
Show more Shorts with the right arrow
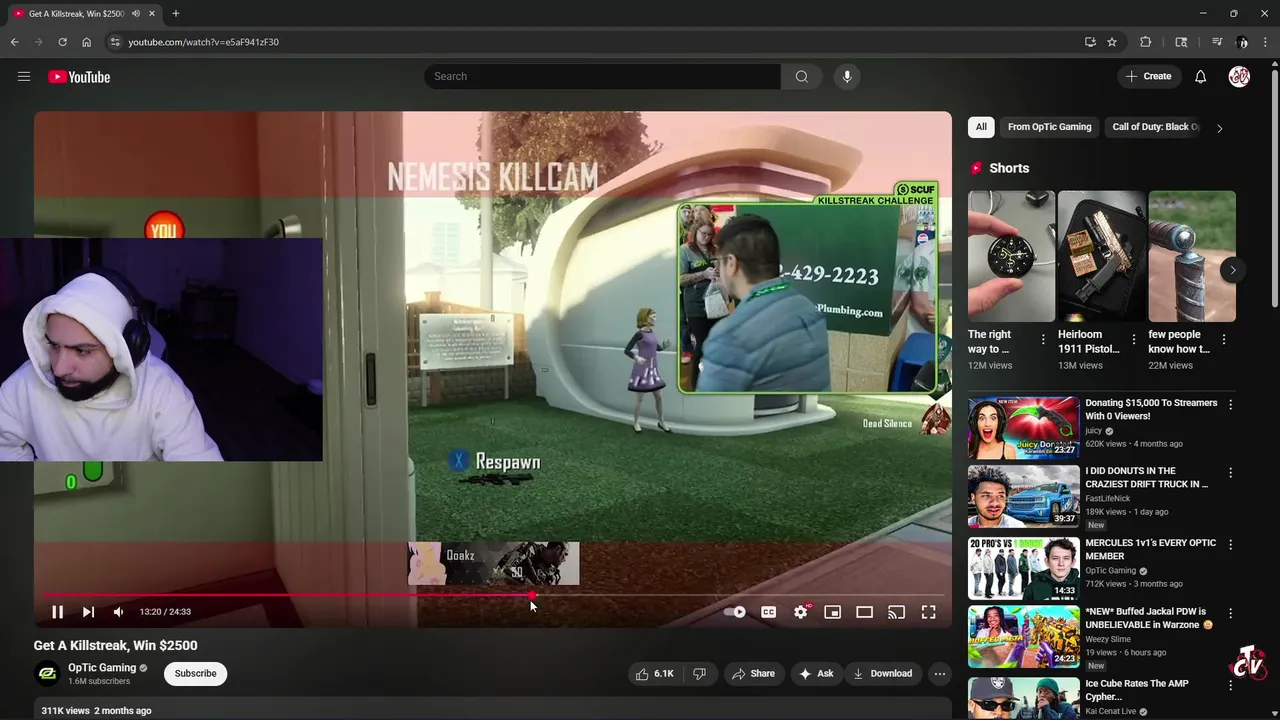[x=1232, y=270]
